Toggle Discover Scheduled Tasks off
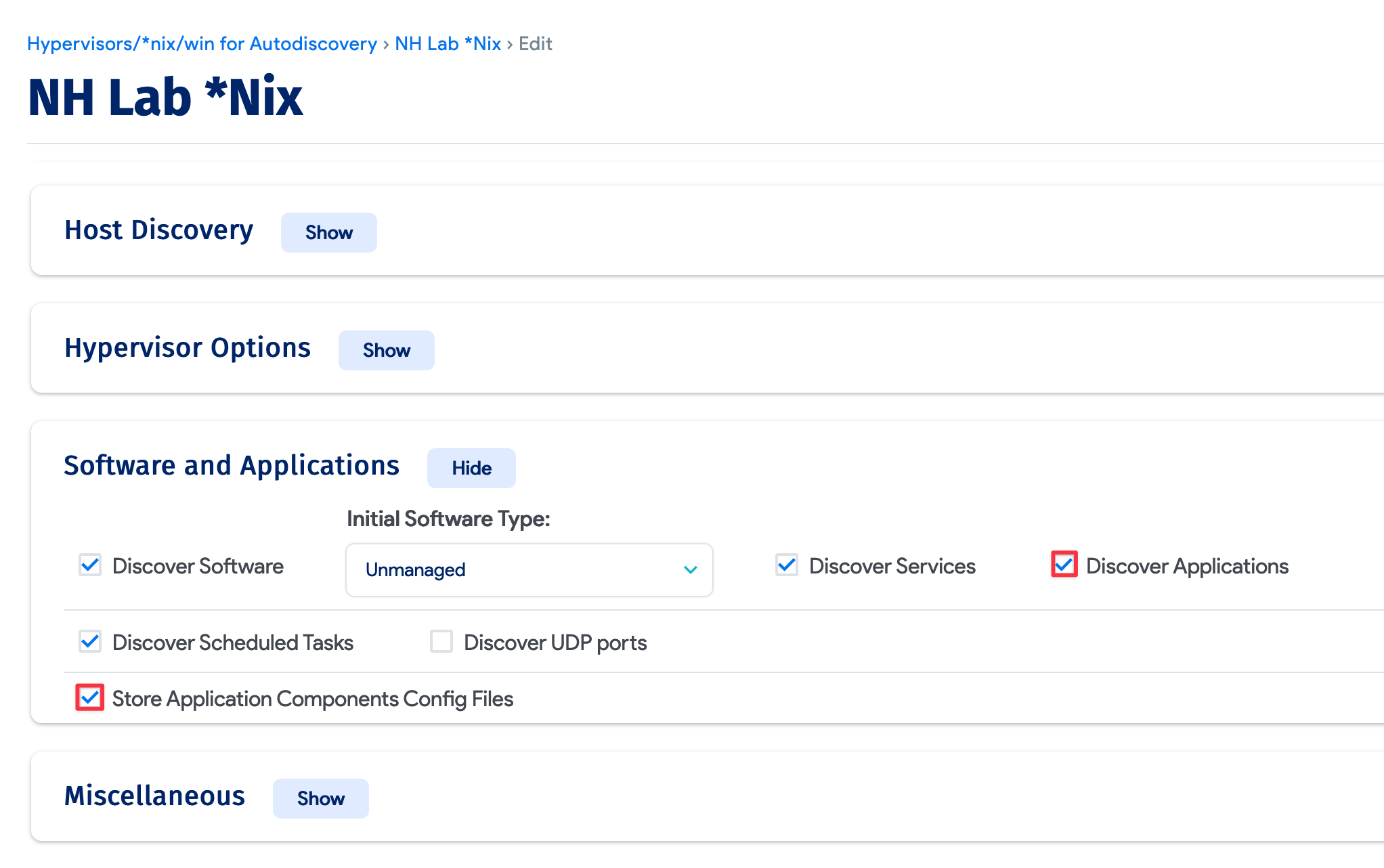This screenshot has width=1384, height=868. point(90,641)
